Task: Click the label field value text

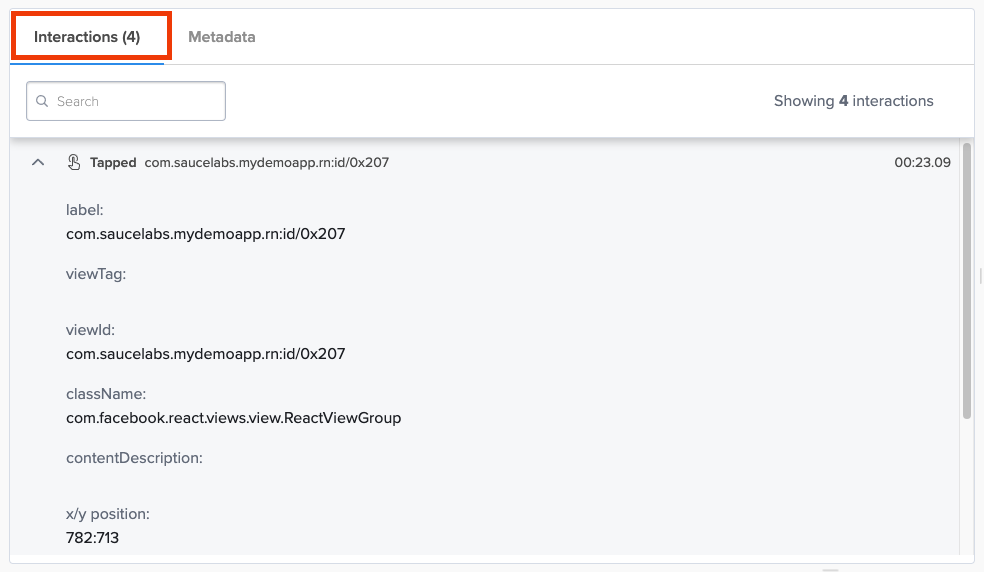Action: (x=205, y=234)
